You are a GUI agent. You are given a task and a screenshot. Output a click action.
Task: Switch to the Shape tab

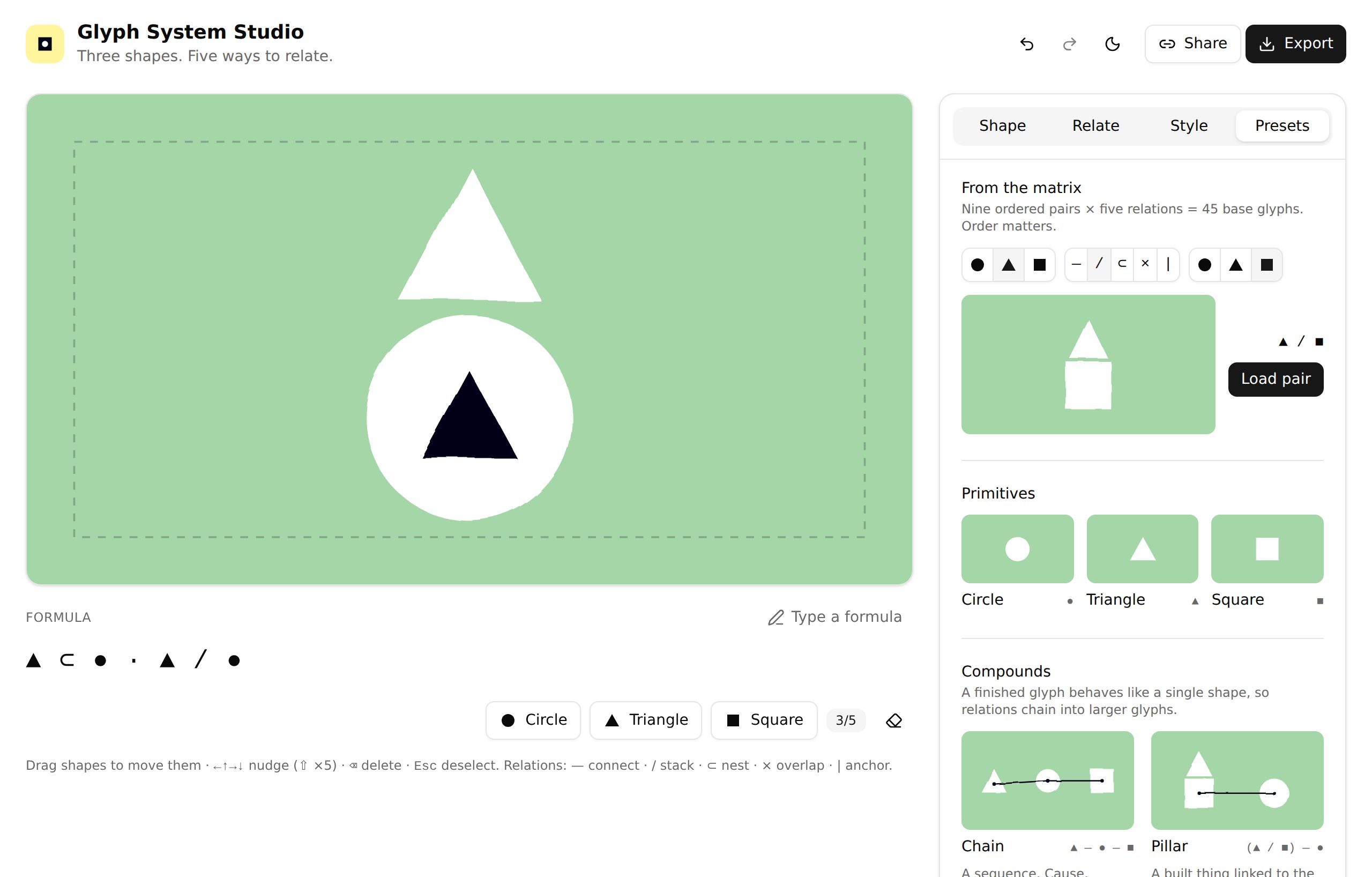pyautogui.click(x=1002, y=126)
